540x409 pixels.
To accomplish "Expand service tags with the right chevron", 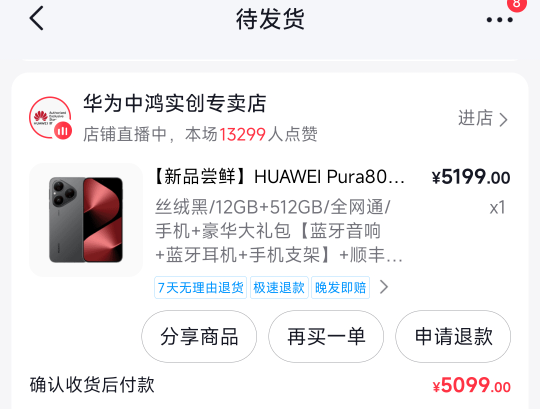I will [384, 287].
